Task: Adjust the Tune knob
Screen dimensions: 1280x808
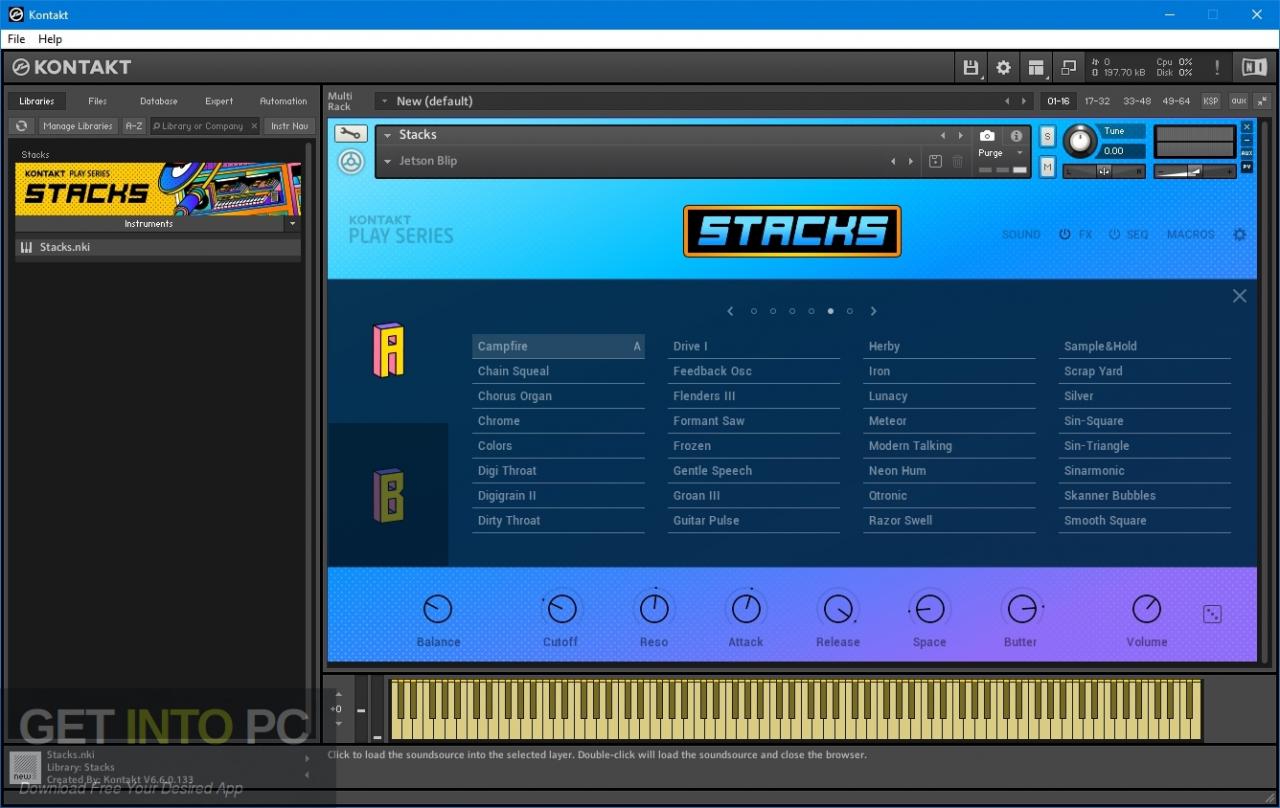Action: click(1080, 141)
